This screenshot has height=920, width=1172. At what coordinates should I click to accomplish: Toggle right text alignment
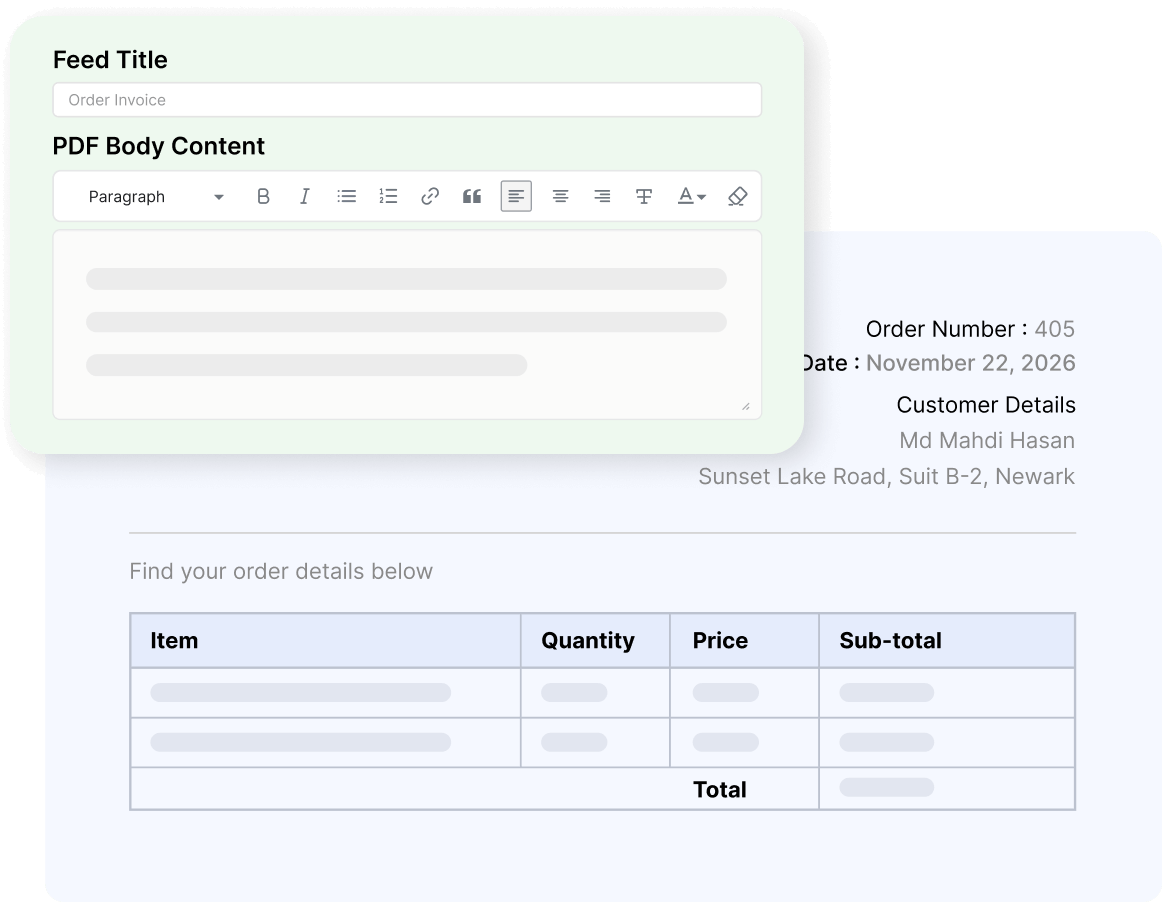pos(602,196)
